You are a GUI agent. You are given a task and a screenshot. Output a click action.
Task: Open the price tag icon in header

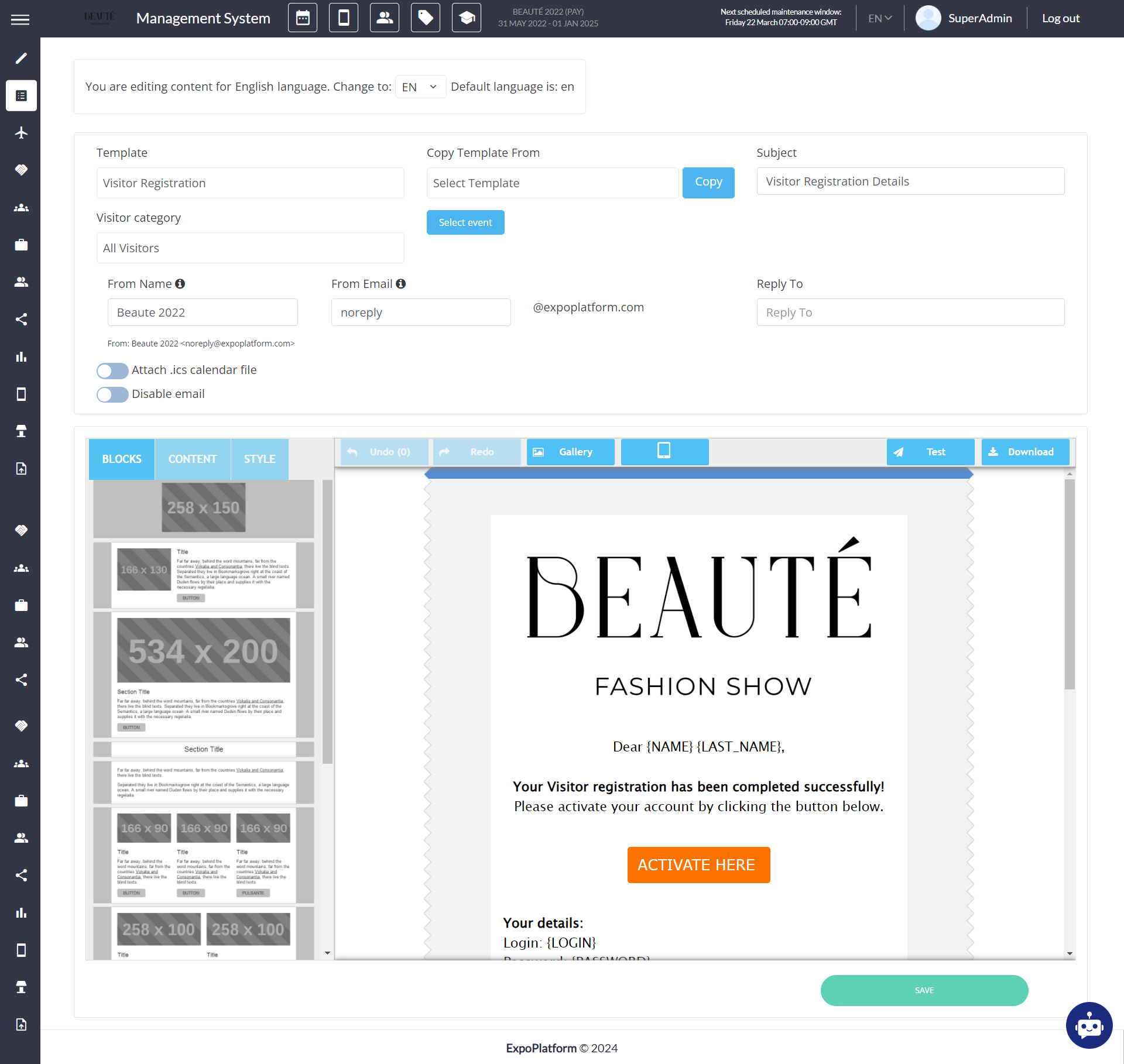click(x=426, y=18)
